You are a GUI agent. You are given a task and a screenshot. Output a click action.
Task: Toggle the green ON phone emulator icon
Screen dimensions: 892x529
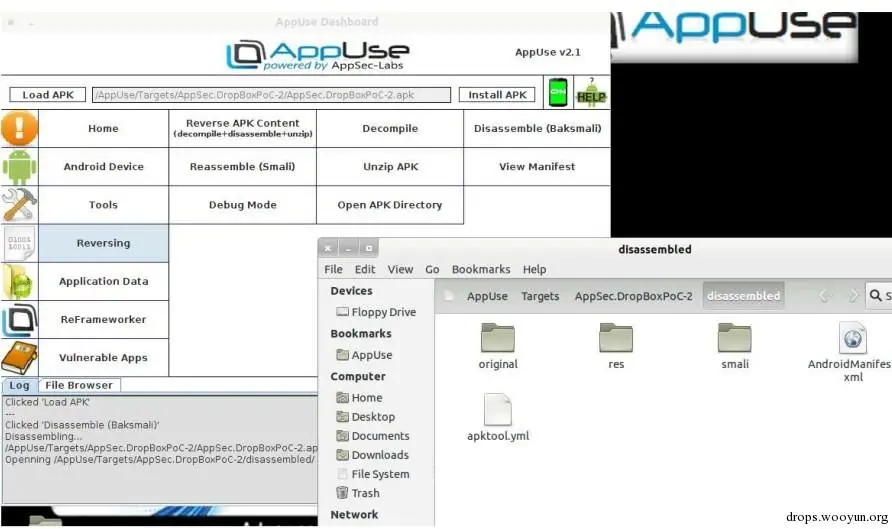pyautogui.click(x=558, y=92)
